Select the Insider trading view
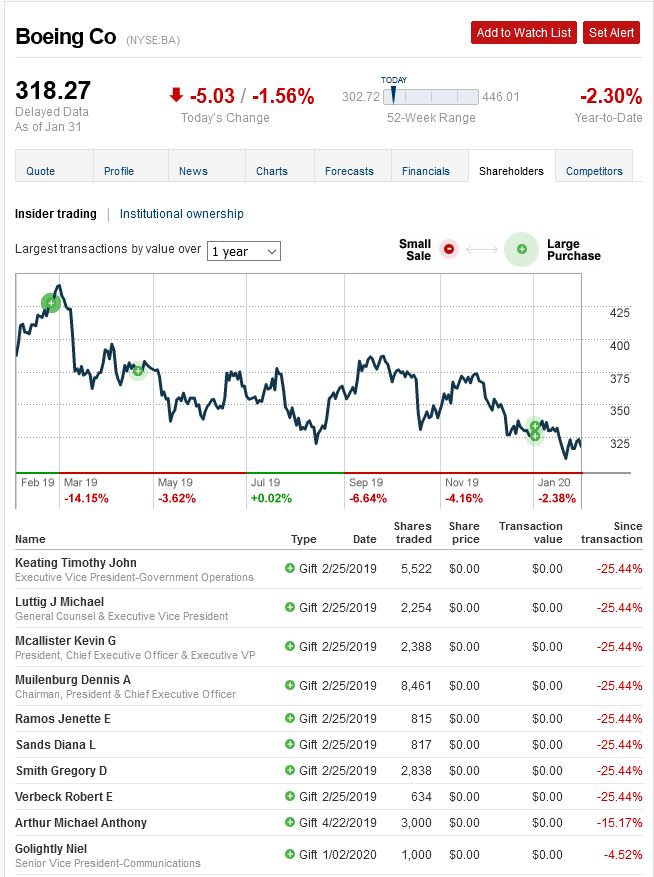This screenshot has width=654, height=877. click(x=56, y=214)
